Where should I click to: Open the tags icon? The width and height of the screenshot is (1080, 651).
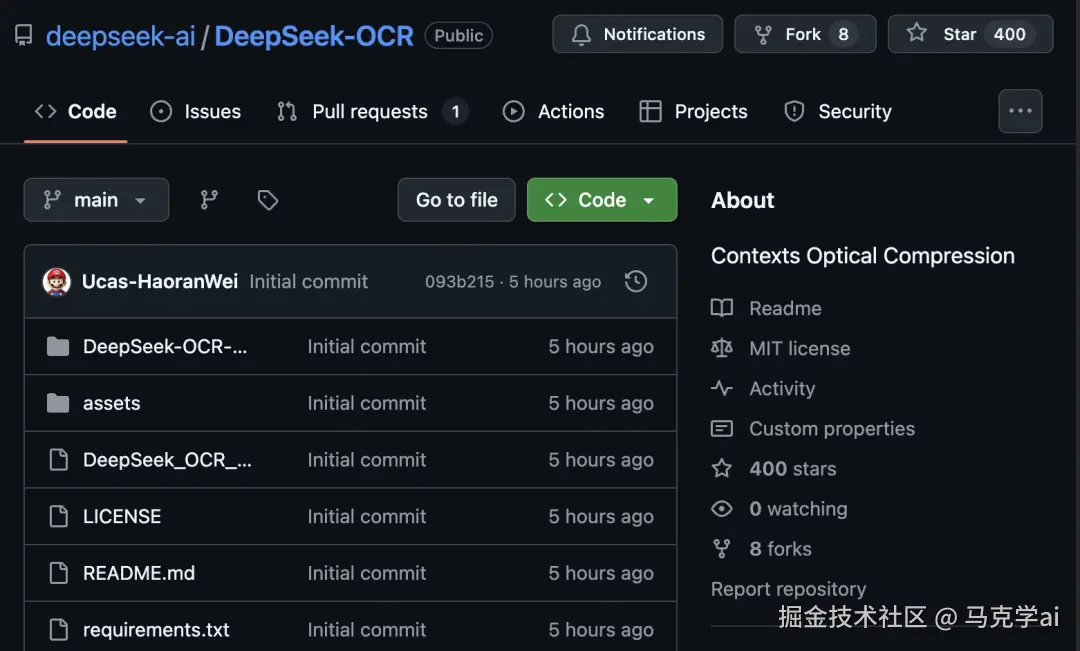coord(267,200)
